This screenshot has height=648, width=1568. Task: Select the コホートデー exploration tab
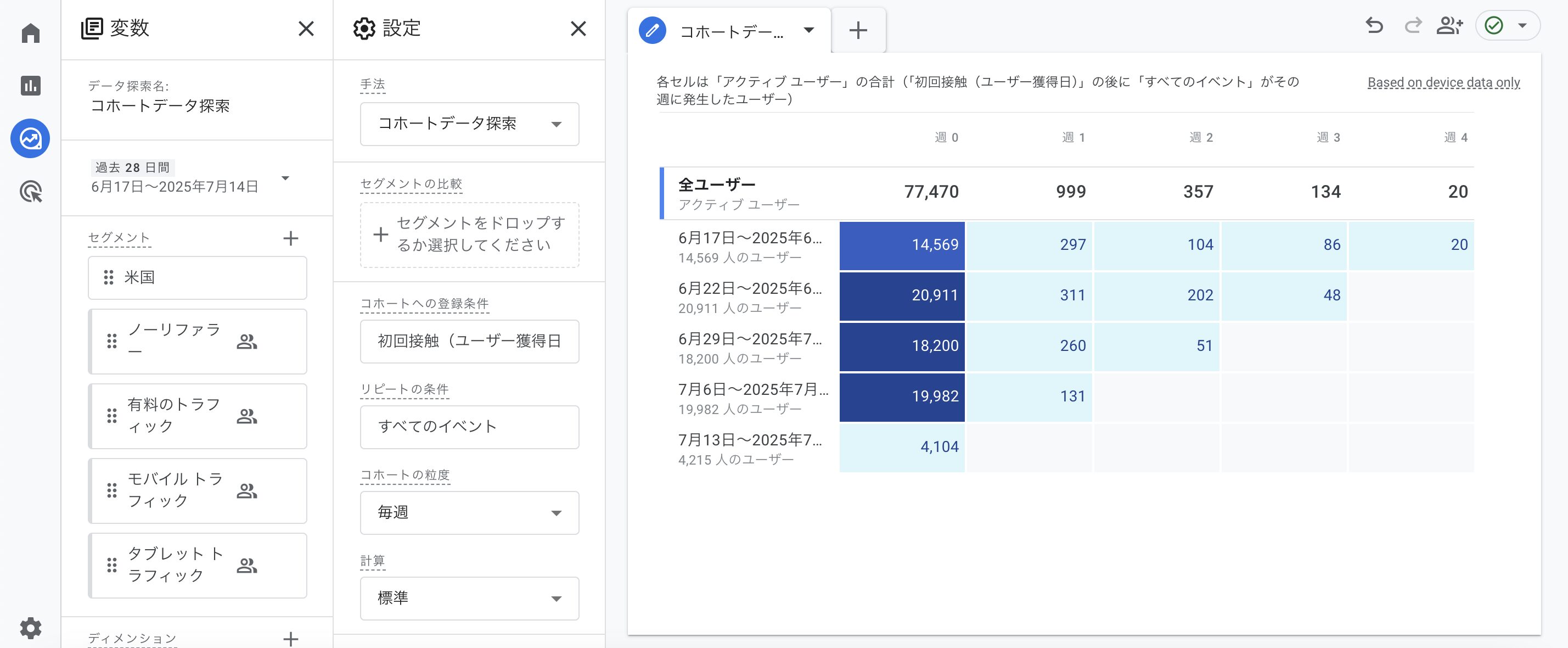pos(731,31)
